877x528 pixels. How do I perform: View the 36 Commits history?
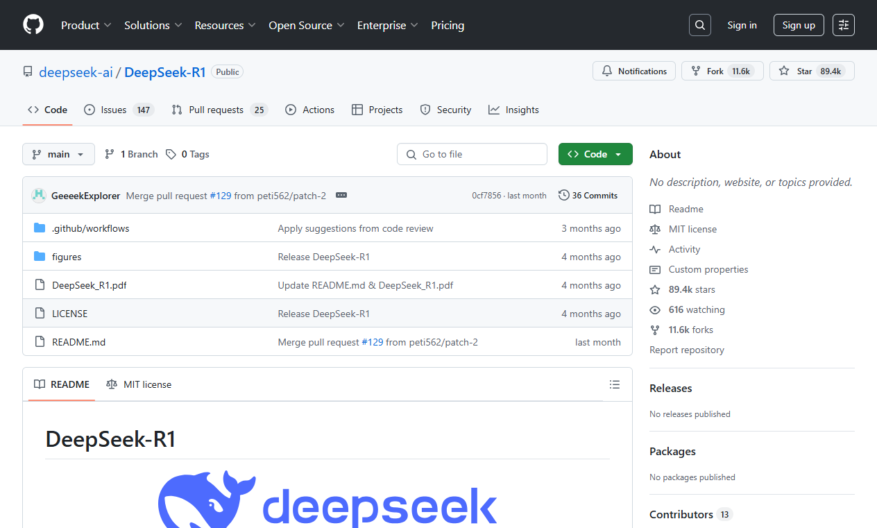tap(588, 195)
